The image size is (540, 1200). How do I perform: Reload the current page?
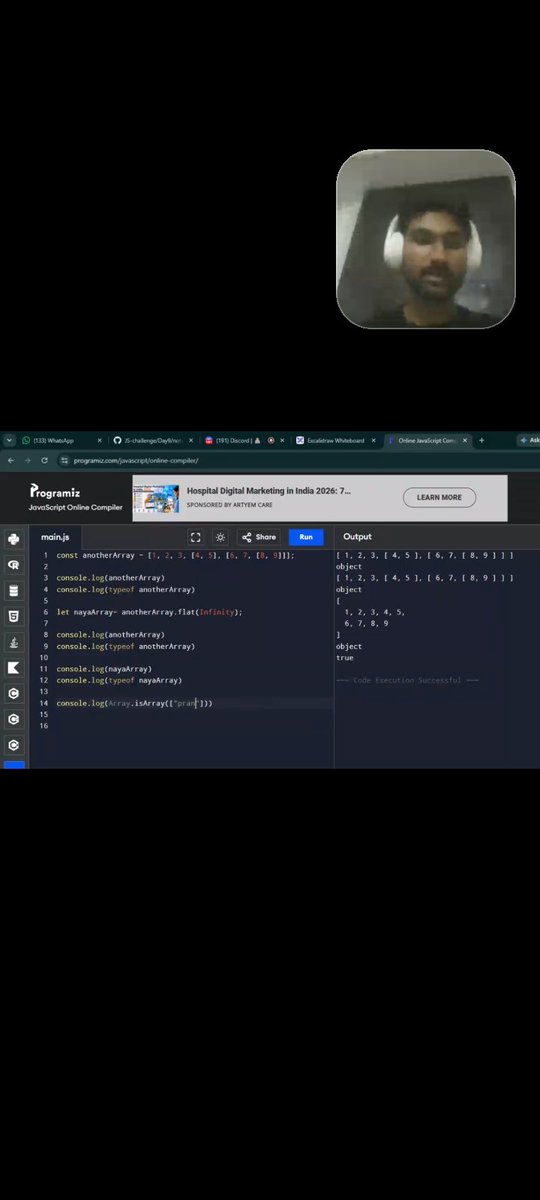pos(44,460)
